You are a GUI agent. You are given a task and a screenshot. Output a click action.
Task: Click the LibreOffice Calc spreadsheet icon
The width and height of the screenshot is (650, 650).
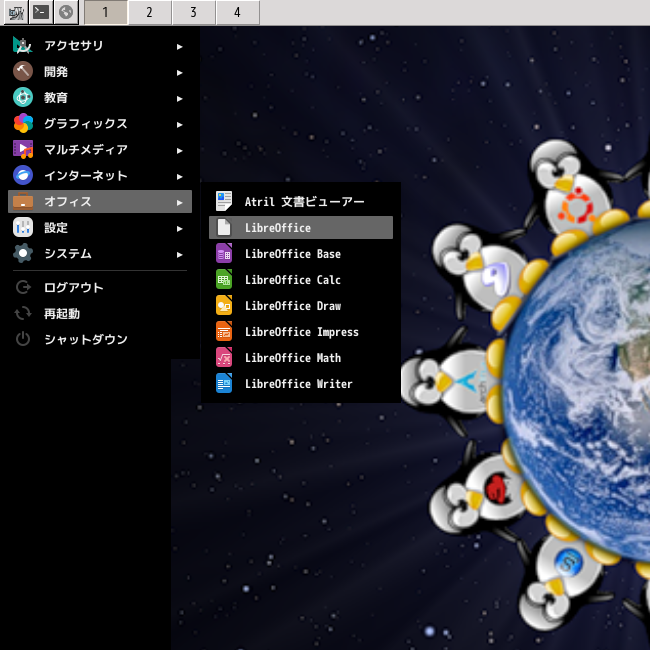[x=224, y=280]
